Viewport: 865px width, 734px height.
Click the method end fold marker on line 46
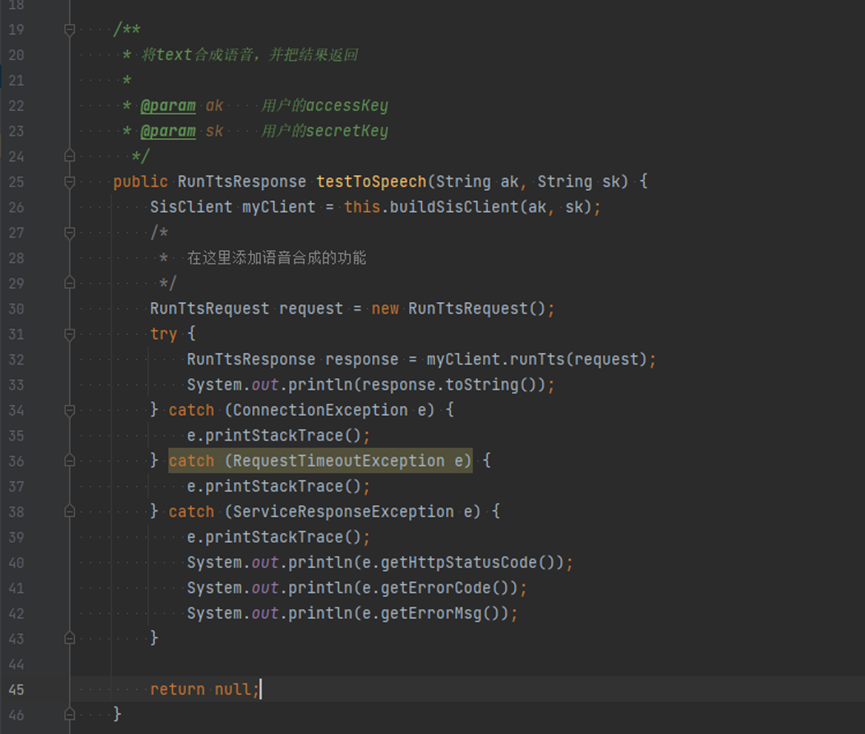pos(70,714)
